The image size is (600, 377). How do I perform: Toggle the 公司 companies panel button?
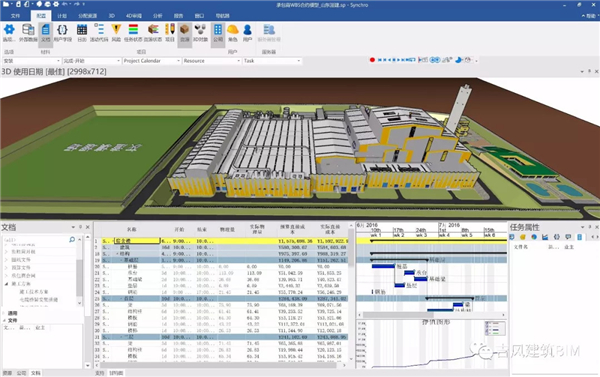pyautogui.click(x=218, y=33)
